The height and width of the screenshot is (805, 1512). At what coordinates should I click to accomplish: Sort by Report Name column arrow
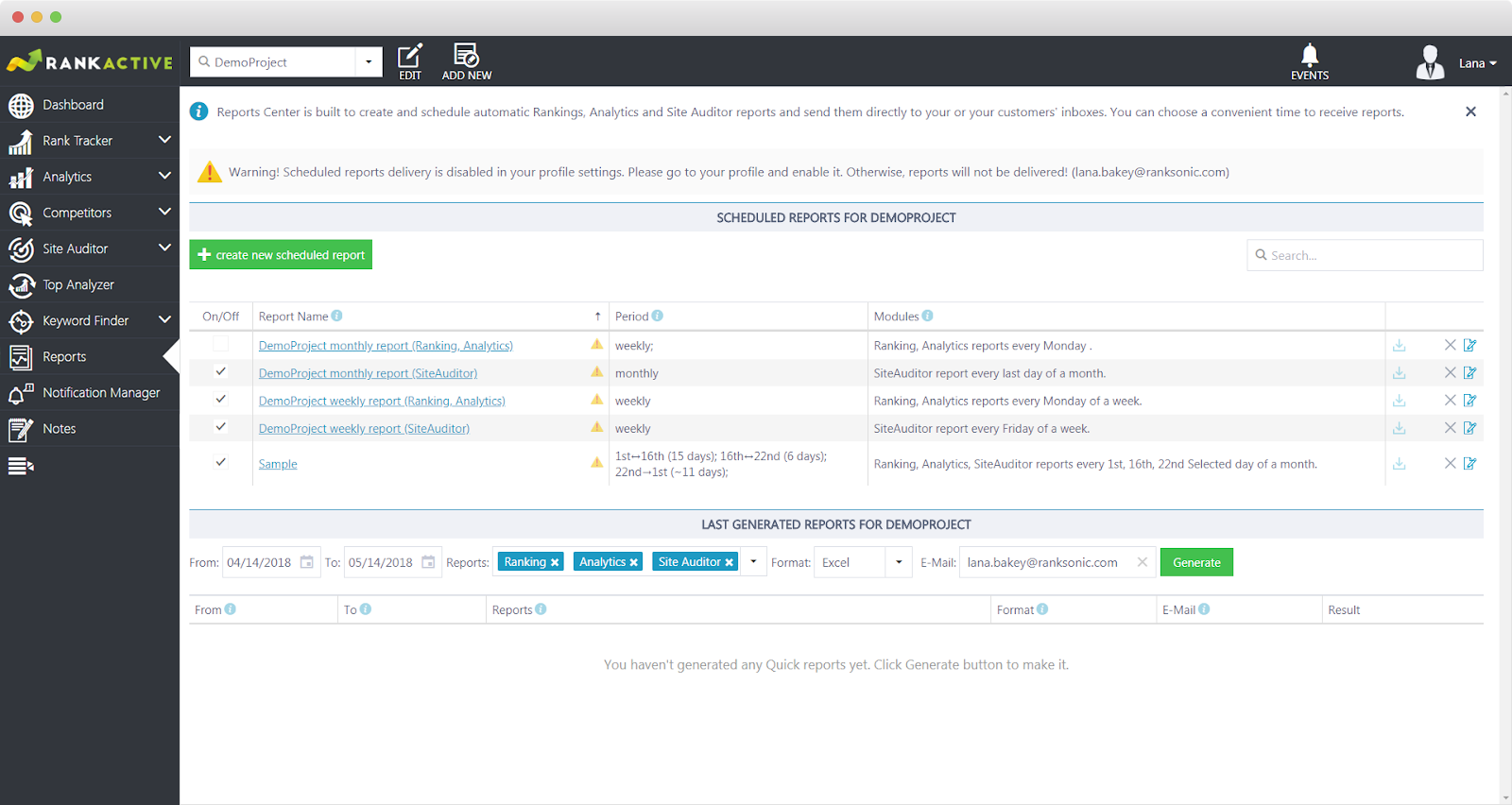pos(597,317)
